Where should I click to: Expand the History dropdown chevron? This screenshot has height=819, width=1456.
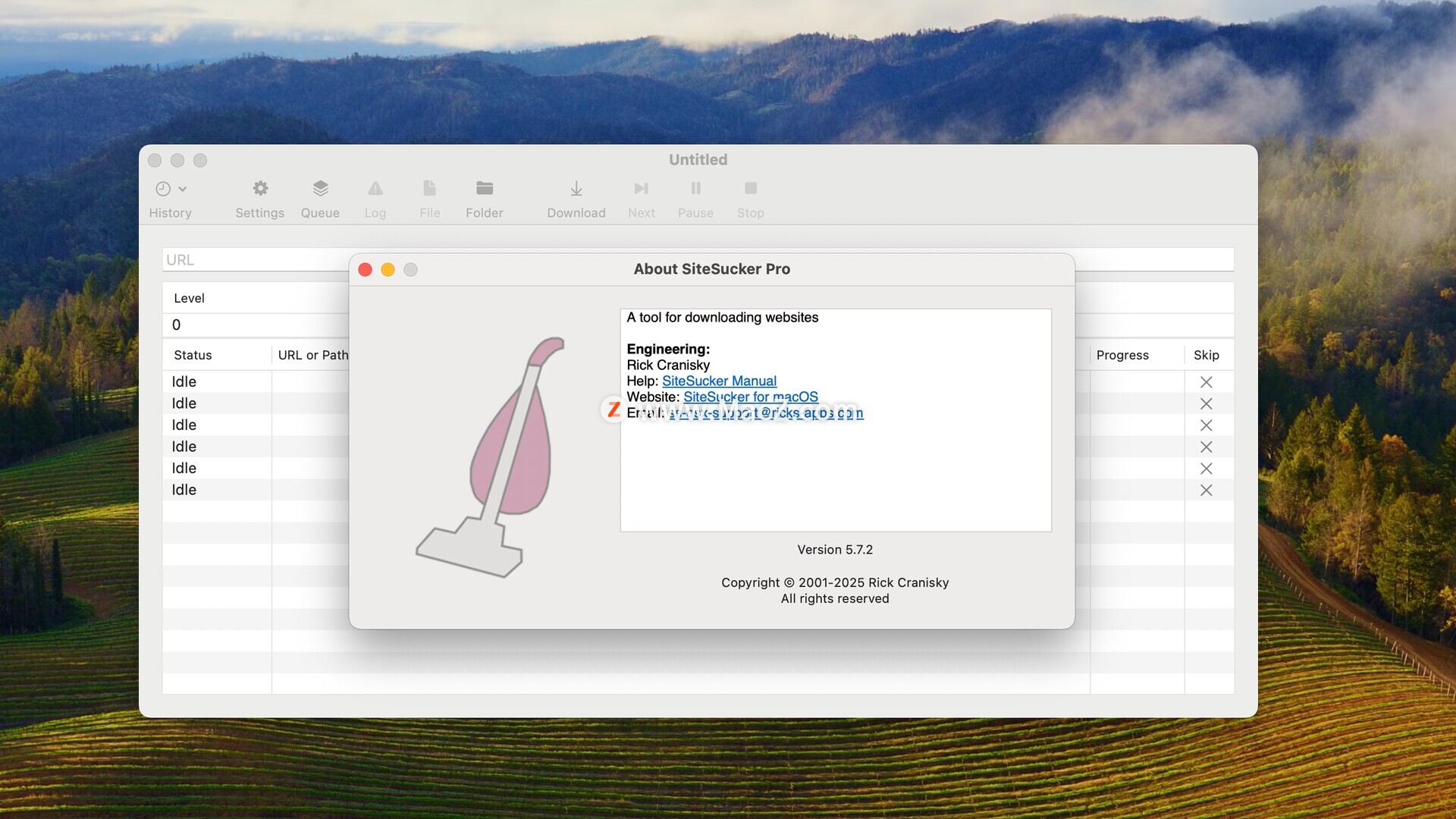(183, 189)
